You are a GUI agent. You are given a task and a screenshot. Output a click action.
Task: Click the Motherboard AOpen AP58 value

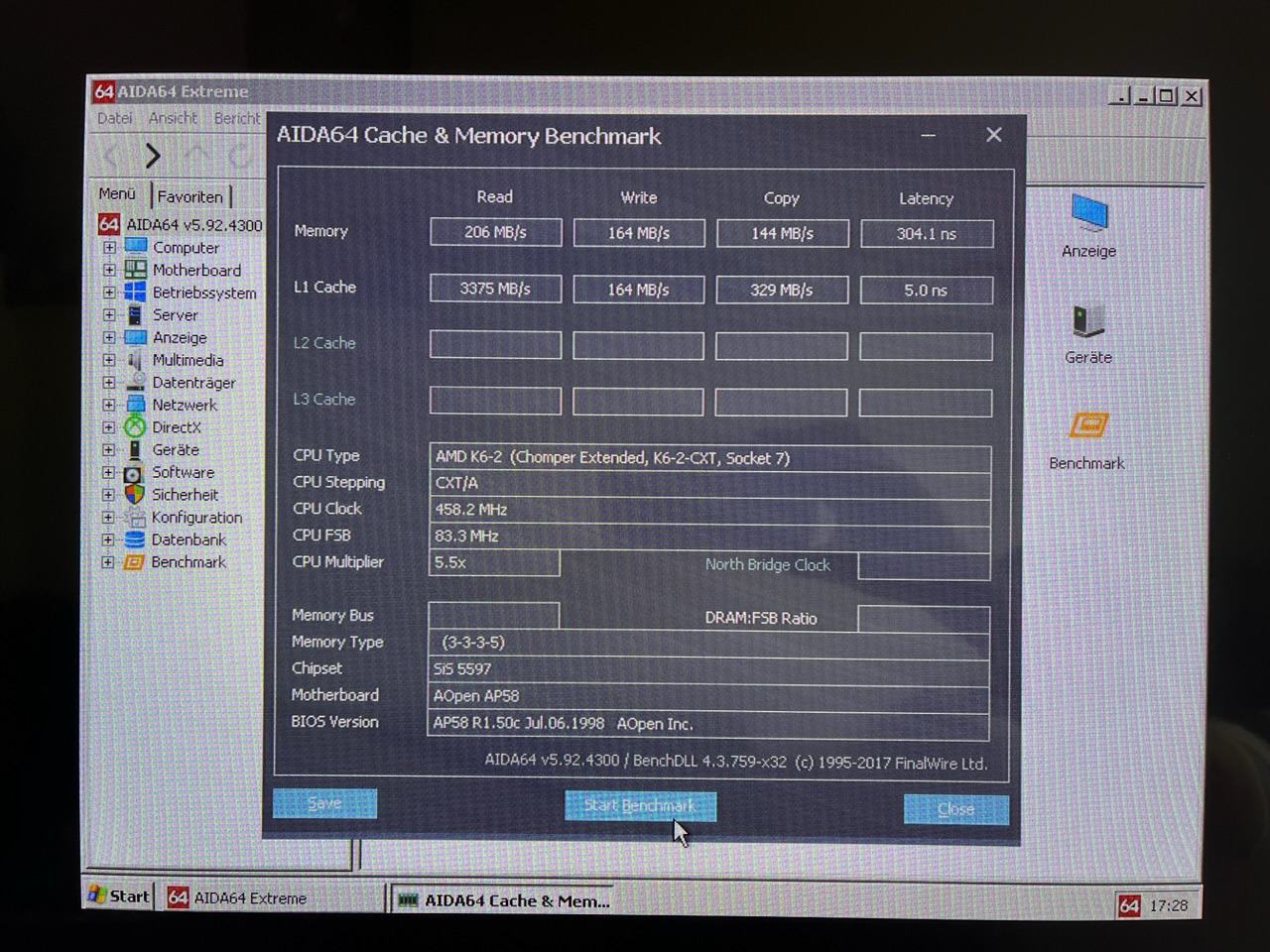708,696
